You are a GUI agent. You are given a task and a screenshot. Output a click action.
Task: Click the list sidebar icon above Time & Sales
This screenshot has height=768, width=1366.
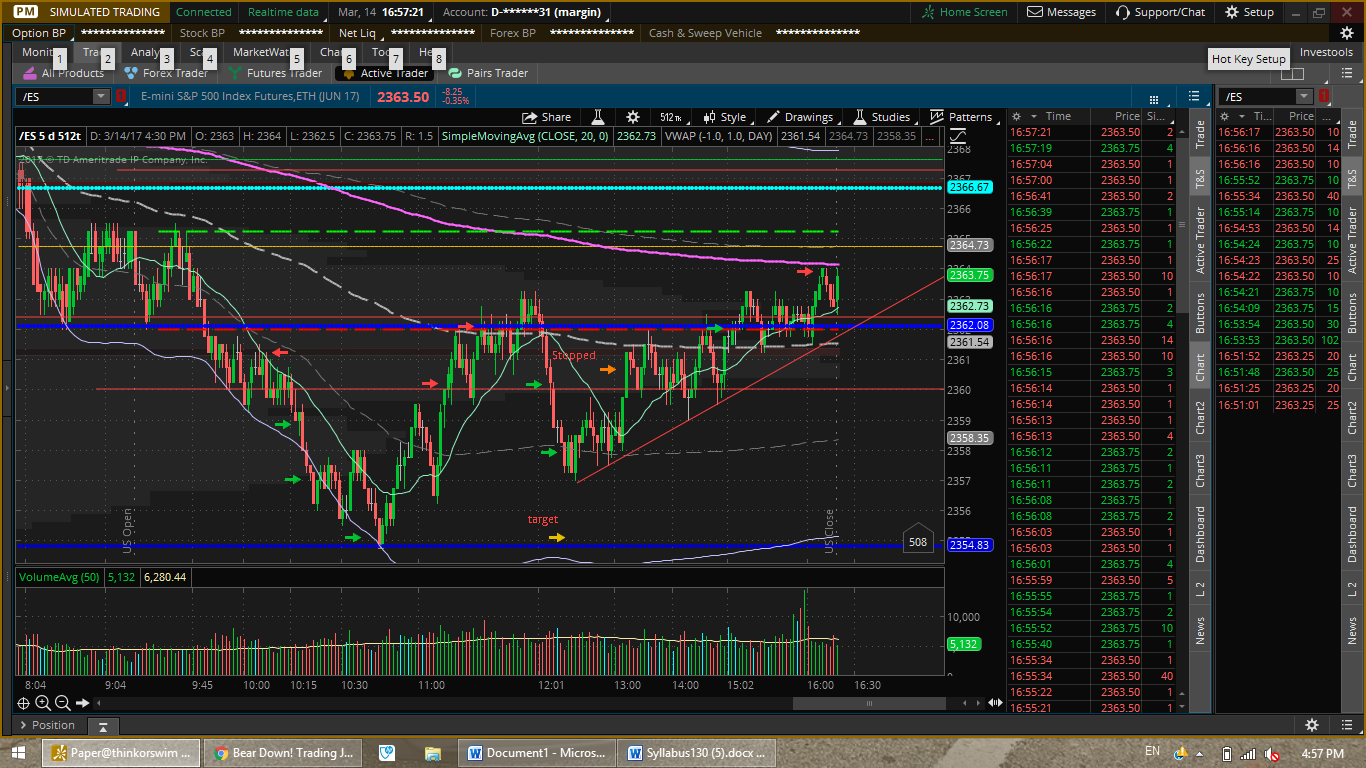click(1194, 96)
